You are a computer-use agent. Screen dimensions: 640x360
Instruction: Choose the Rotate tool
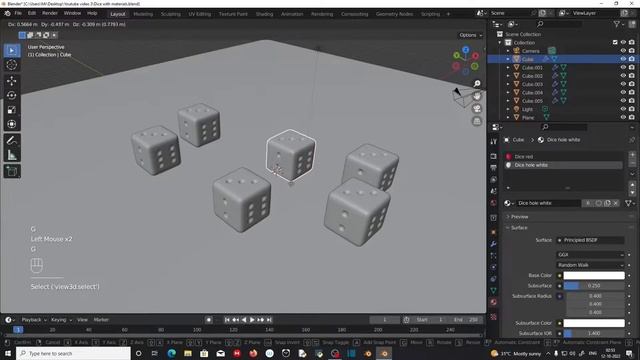(12, 95)
